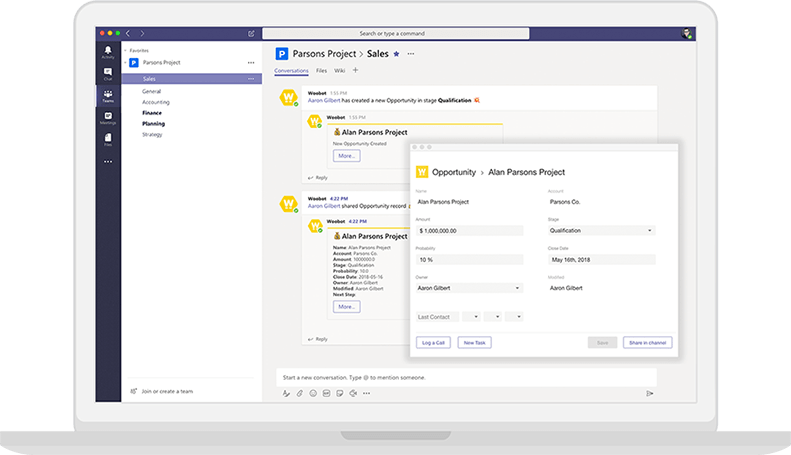The image size is (791, 455).
Task: Open Sales channel row more options
Action: (x=251, y=79)
